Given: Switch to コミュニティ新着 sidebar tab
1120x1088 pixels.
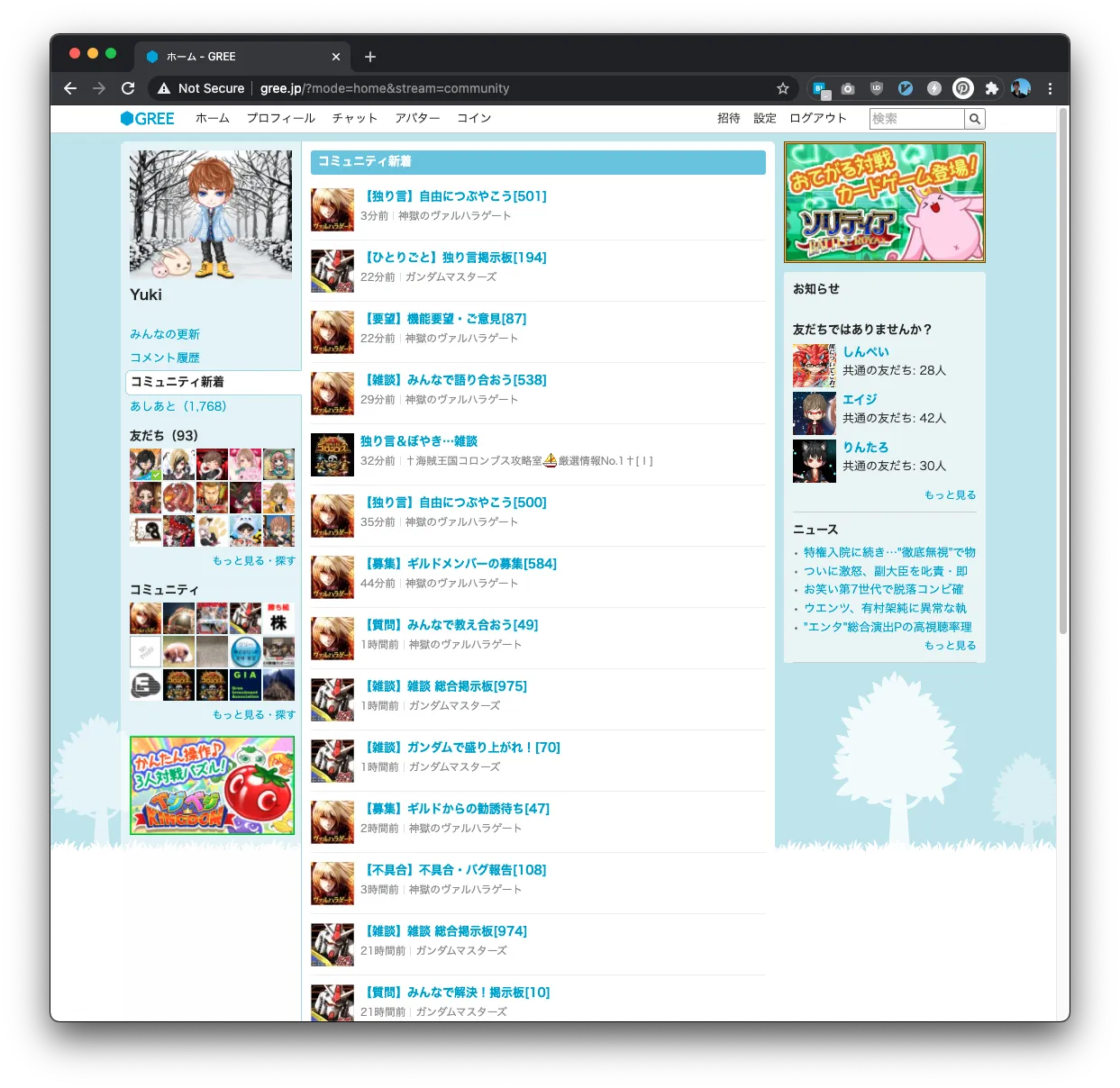Looking at the screenshot, I should point(178,382).
